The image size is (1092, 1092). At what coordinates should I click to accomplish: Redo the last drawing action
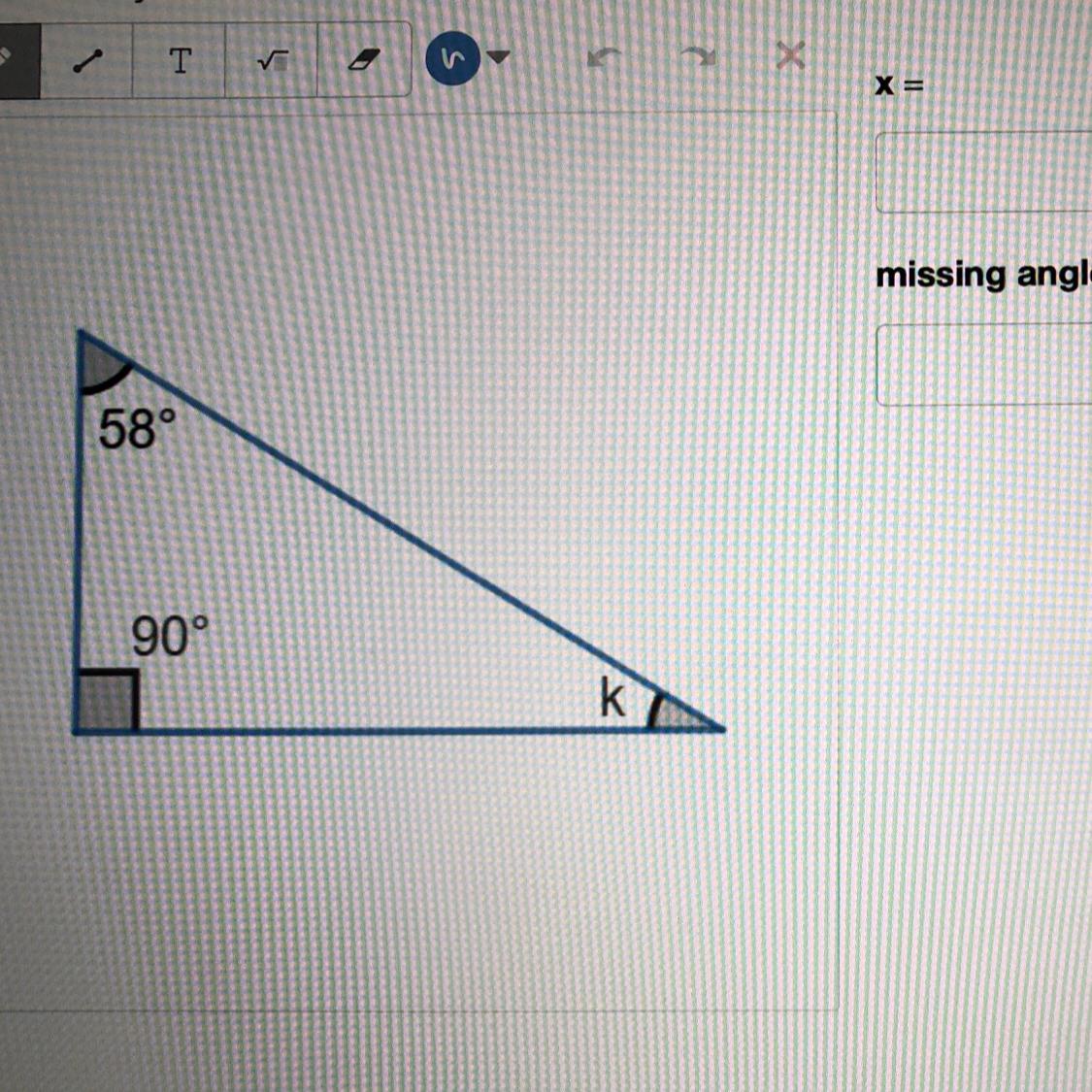click(699, 55)
